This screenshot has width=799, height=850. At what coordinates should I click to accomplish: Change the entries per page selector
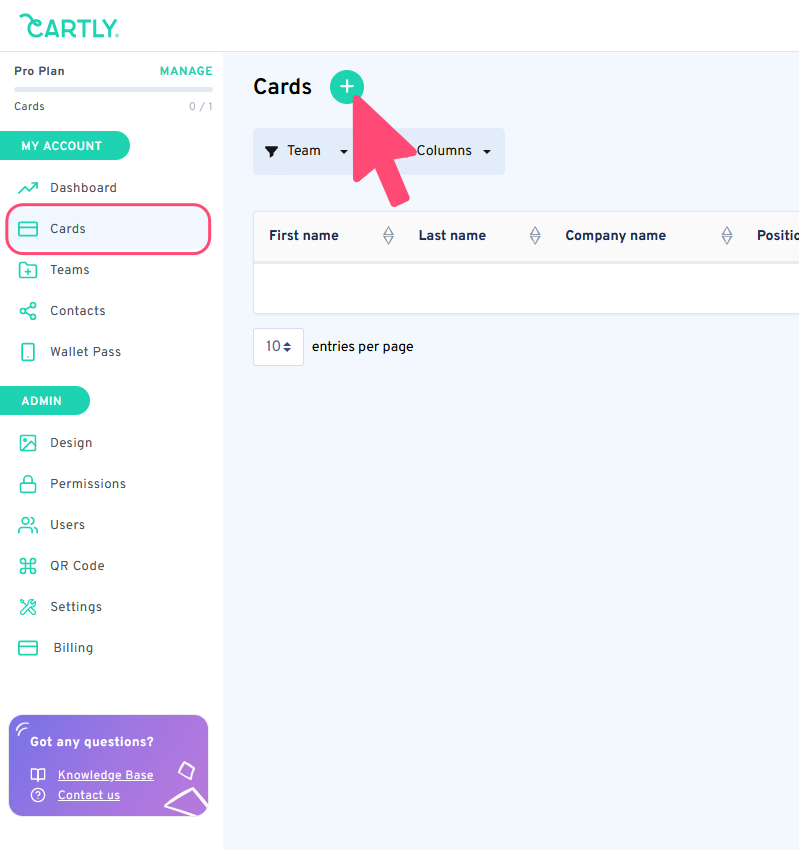[x=278, y=347]
